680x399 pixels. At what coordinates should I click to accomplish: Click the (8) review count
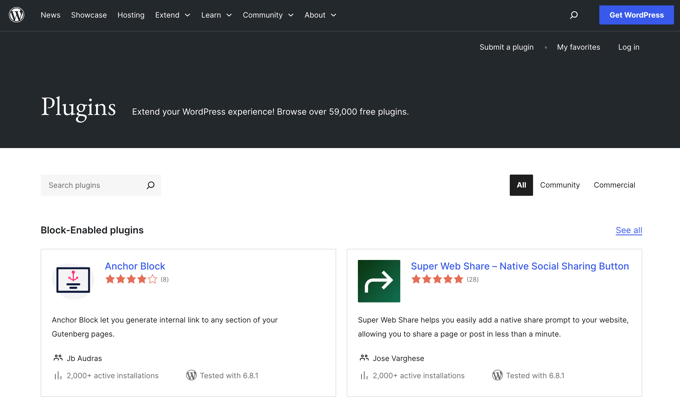[x=165, y=280]
